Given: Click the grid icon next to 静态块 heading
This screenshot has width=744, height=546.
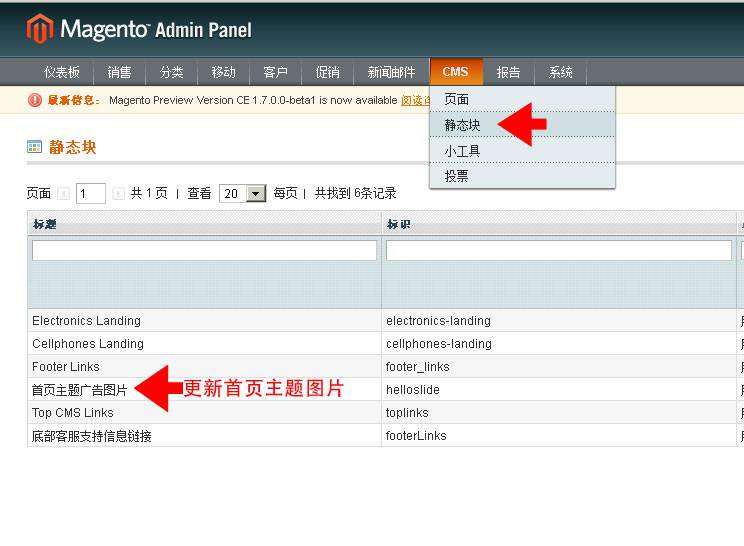Looking at the screenshot, I should pos(34,147).
